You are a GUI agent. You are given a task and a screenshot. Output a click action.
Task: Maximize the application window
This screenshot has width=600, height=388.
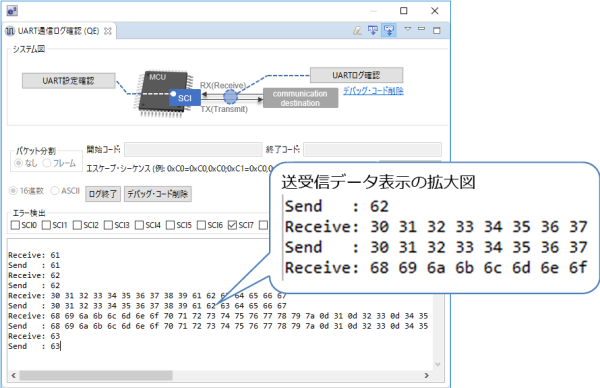point(404,11)
